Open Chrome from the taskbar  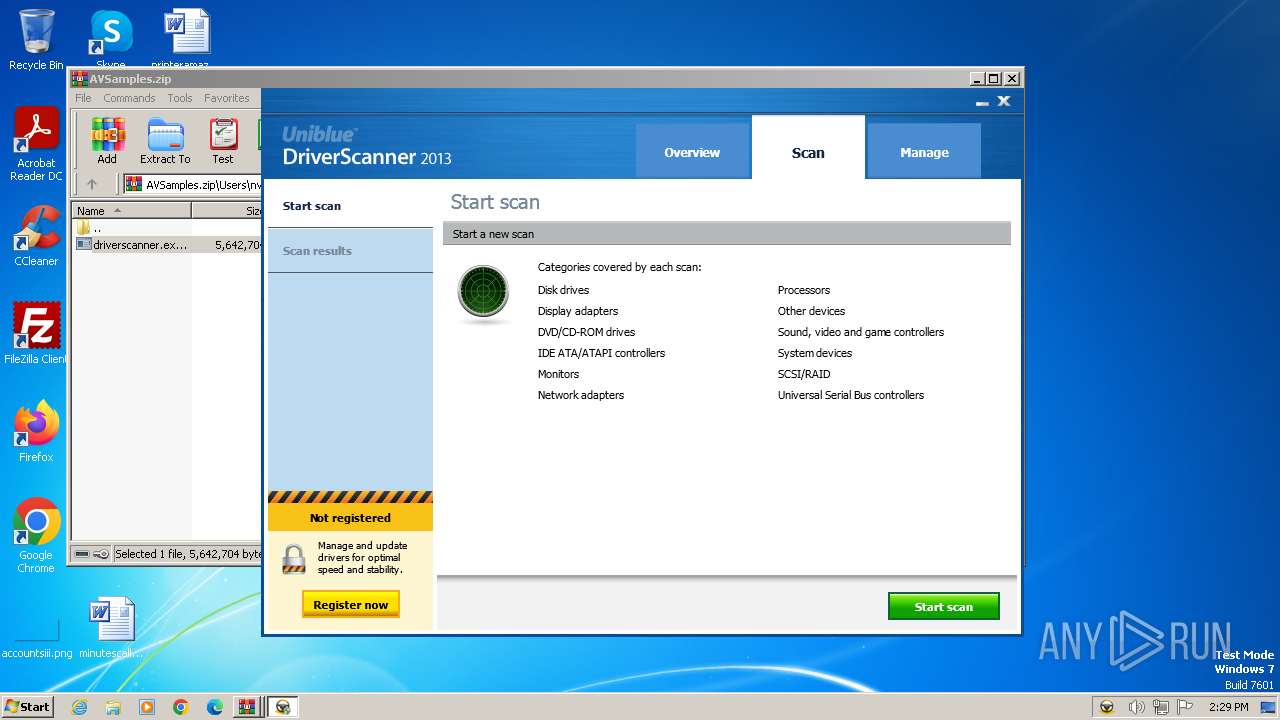click(181, 707)
